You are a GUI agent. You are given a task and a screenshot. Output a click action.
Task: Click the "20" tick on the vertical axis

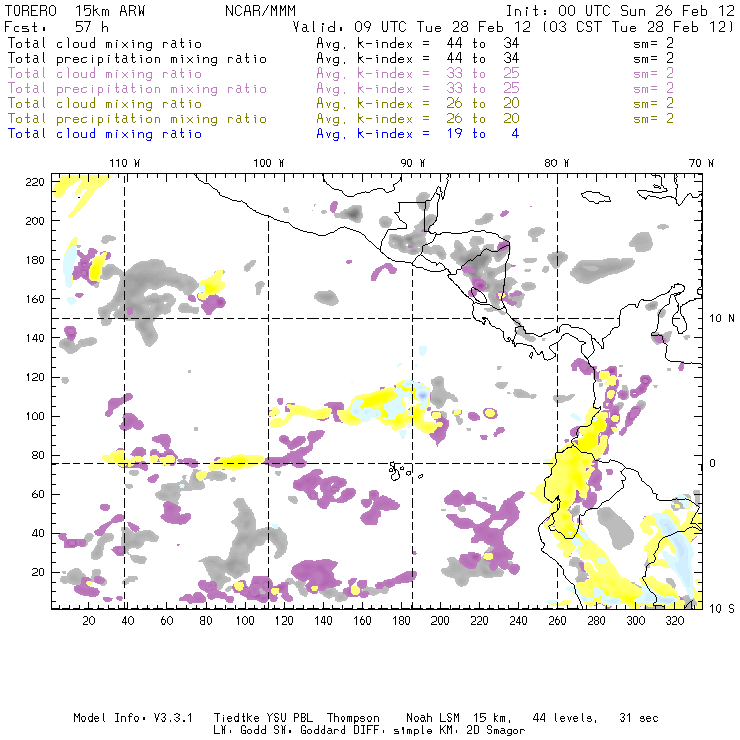click(38, 572)
